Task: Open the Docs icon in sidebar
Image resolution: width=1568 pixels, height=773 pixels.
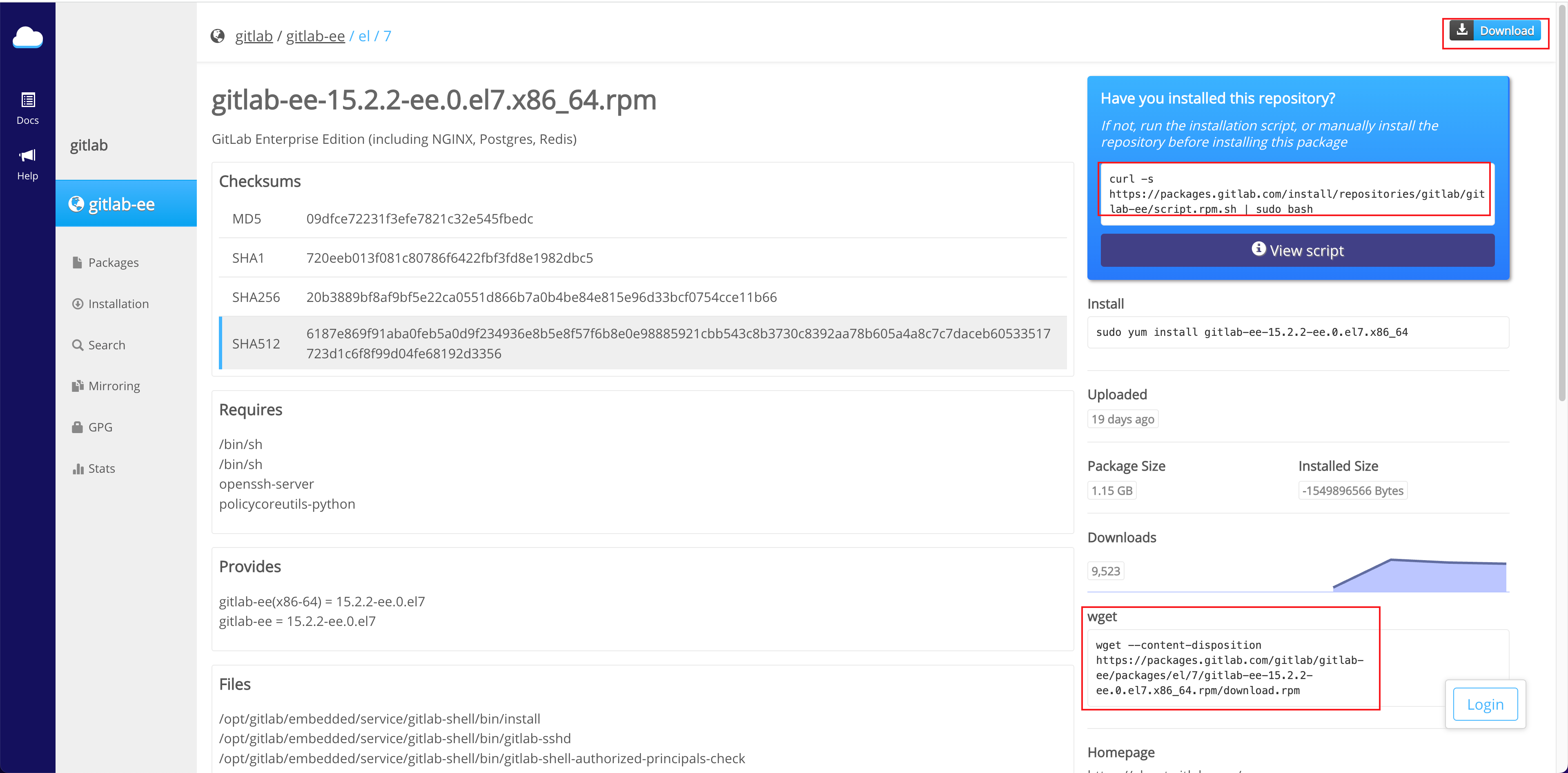Action: click(28, 100)
